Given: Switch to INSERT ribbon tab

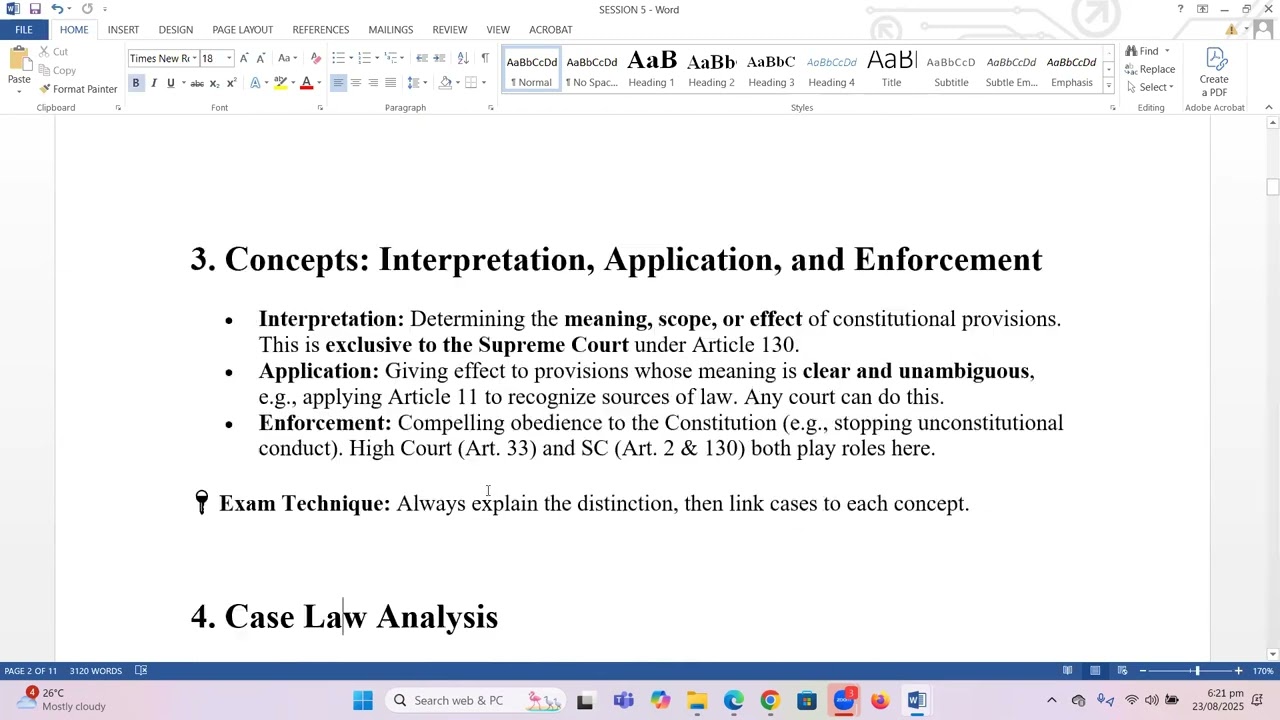Looking at the screenshot, I should click(x=123, y=30).
